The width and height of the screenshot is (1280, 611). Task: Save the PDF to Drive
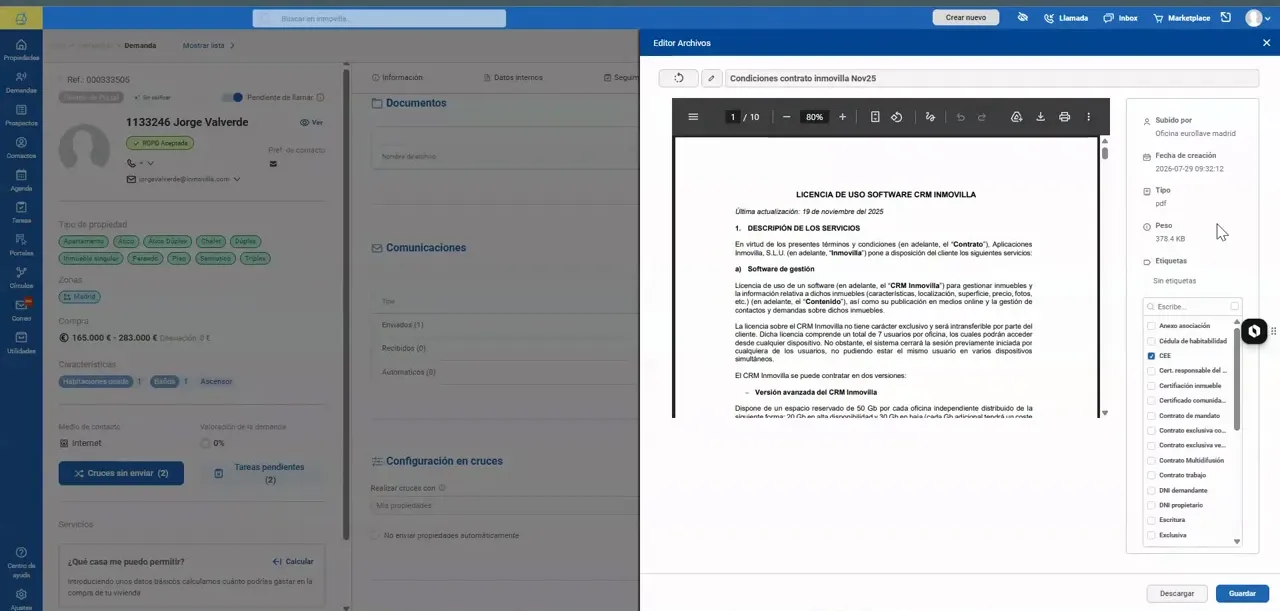[x=1016, y=117]
